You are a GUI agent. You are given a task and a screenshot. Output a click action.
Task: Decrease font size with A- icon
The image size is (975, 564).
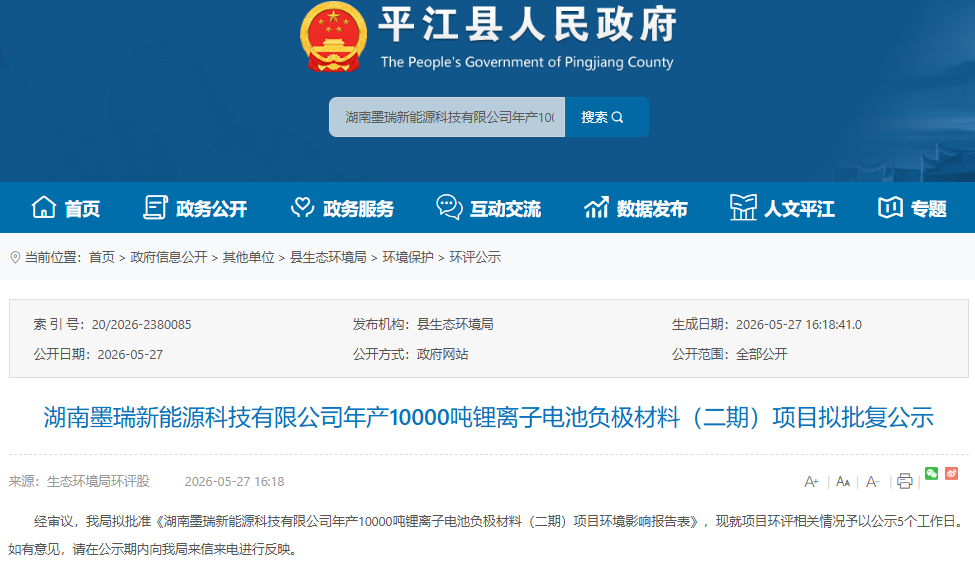[873, 482]
